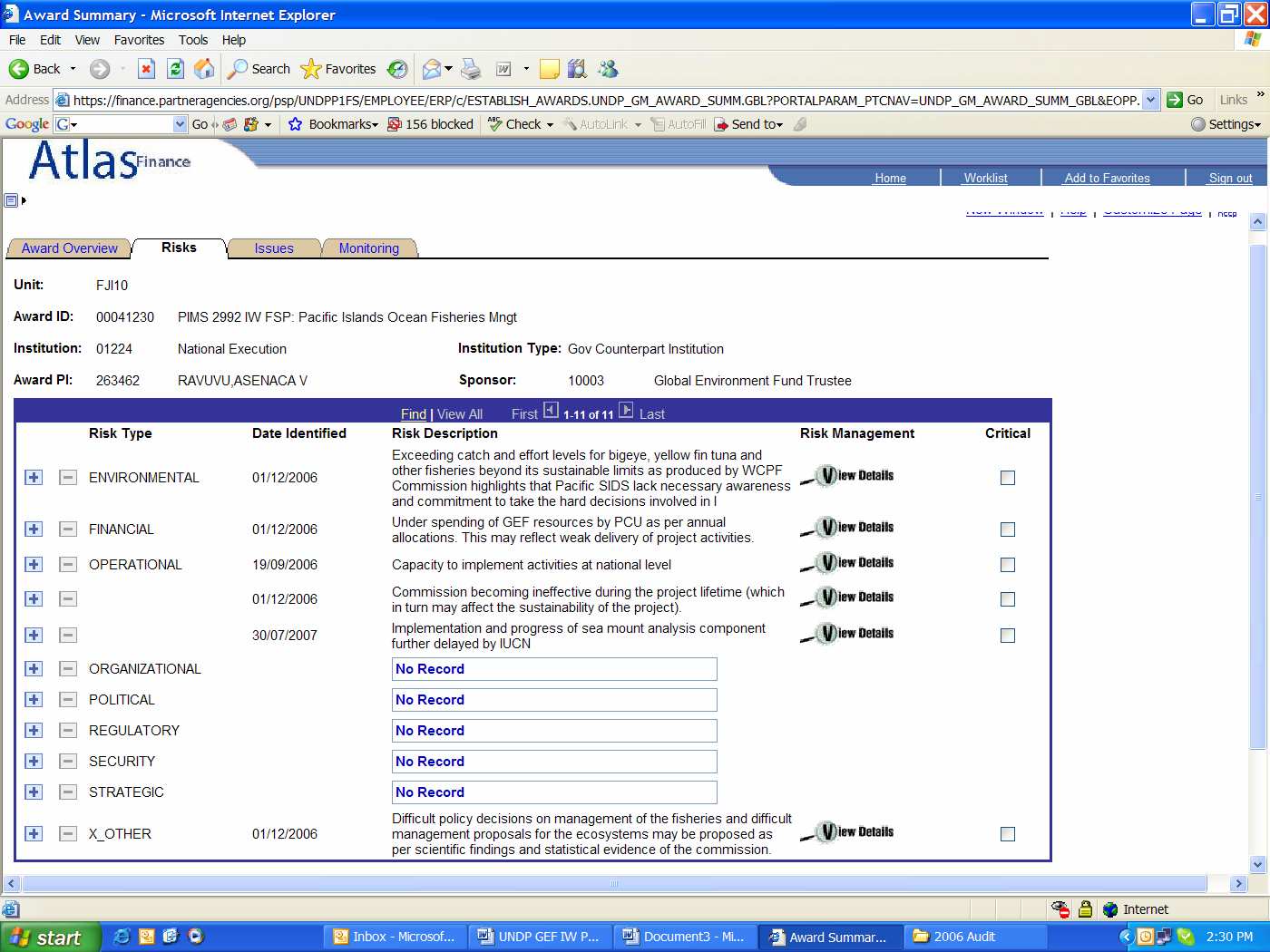Switch to the Issues tab
The width and height of the screenshot is (1270, 952).
coord(274,248)
